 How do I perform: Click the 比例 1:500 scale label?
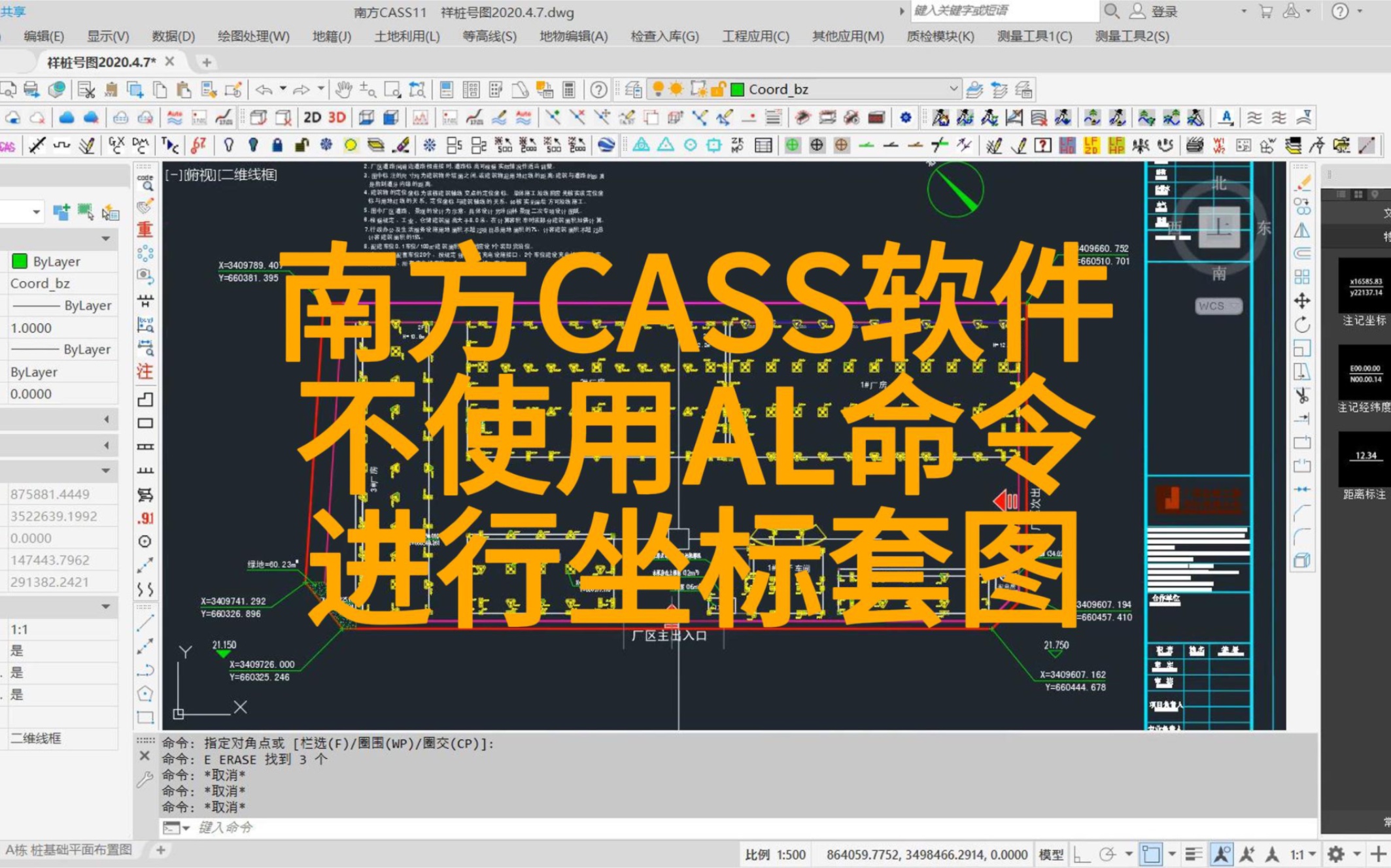(775, 854)
